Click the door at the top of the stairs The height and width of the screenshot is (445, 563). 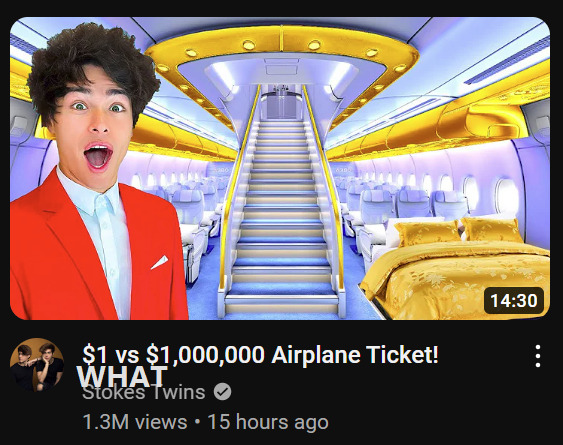coord(283,105)
